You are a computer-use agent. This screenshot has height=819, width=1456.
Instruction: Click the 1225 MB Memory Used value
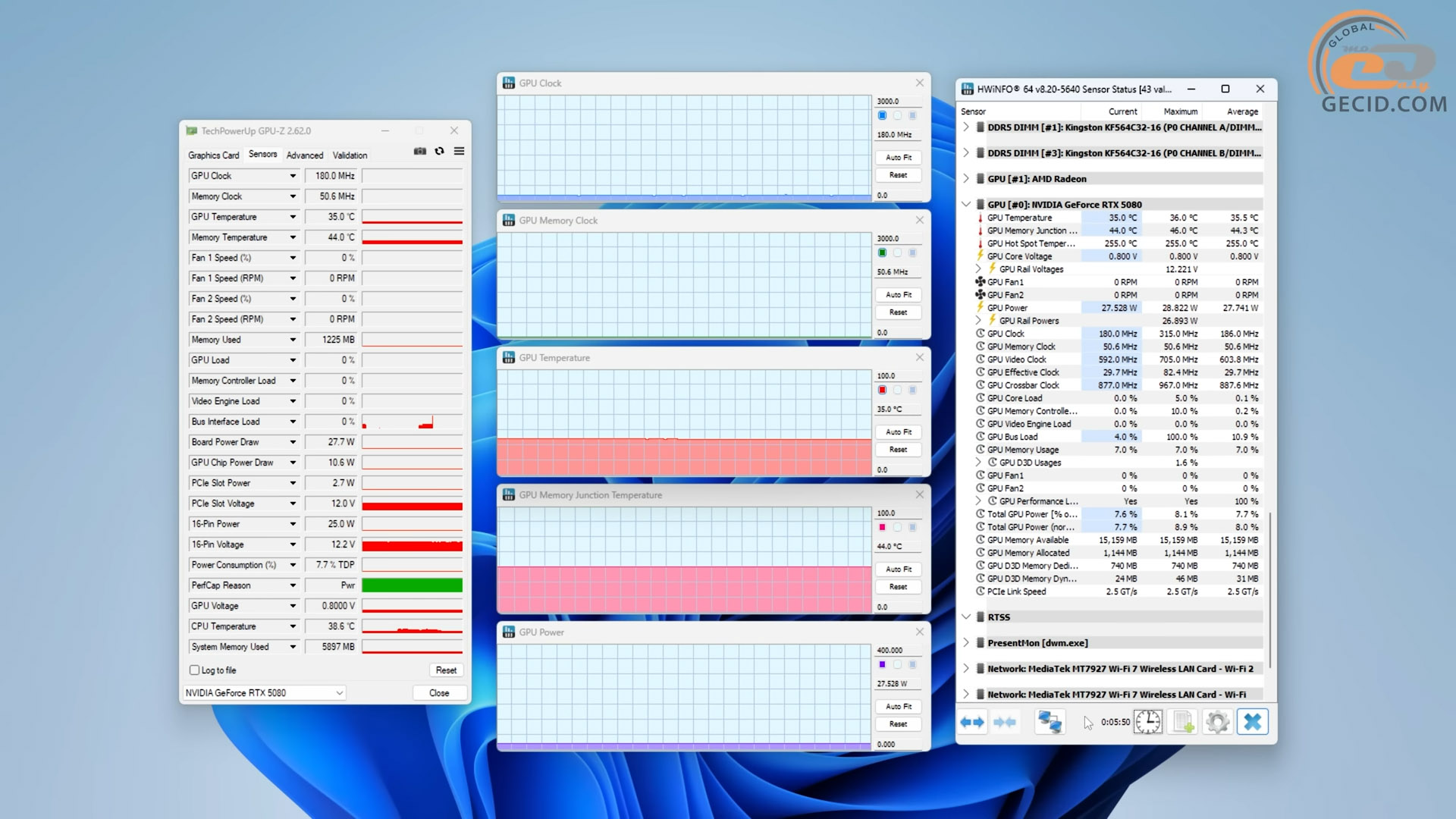coord(331,340)
